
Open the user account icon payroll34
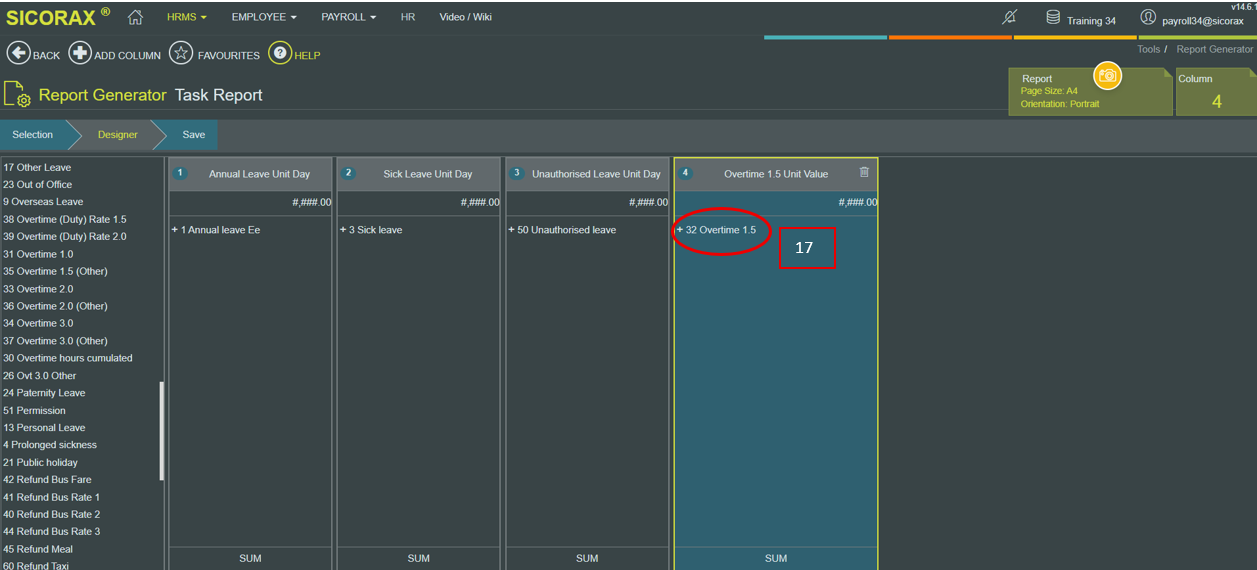point(1148,18)
